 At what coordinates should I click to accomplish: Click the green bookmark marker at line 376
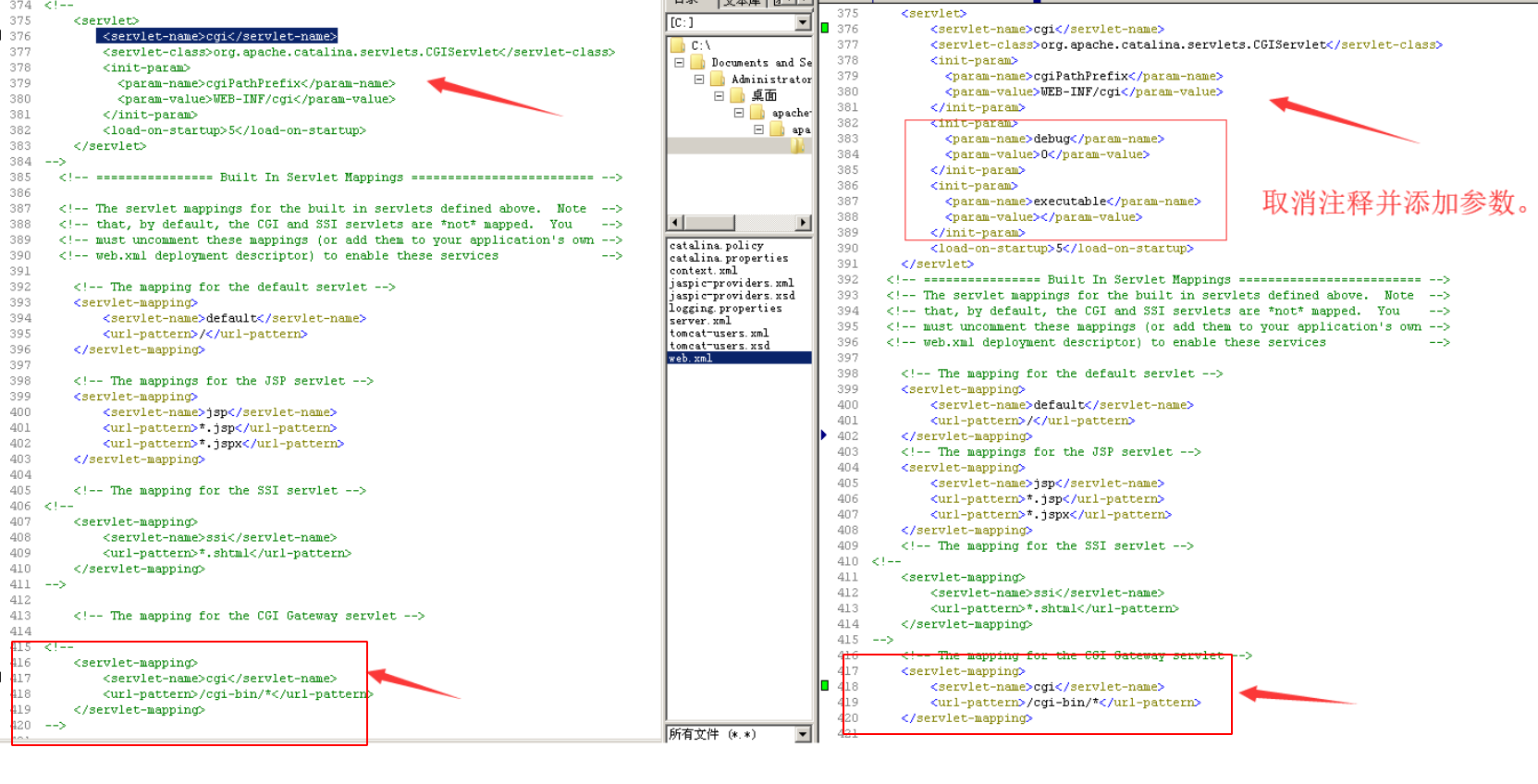[x=825, y=29]
